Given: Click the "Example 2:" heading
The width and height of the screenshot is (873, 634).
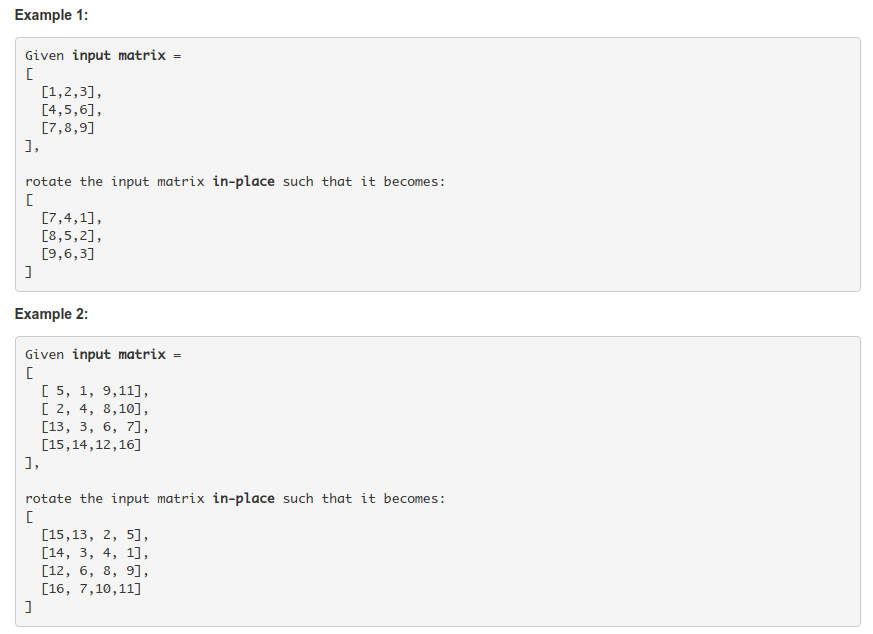Looking at the screenshot, I should 51,314.
